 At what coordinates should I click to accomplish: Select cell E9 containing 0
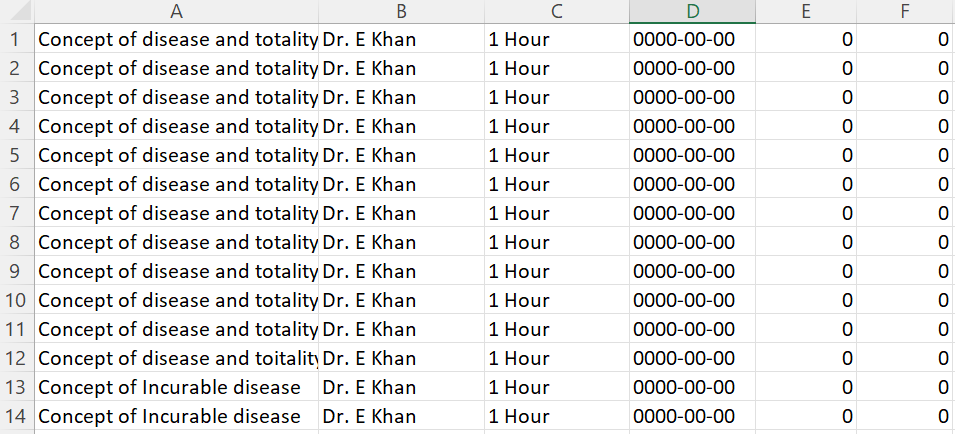tap(806, 271)
